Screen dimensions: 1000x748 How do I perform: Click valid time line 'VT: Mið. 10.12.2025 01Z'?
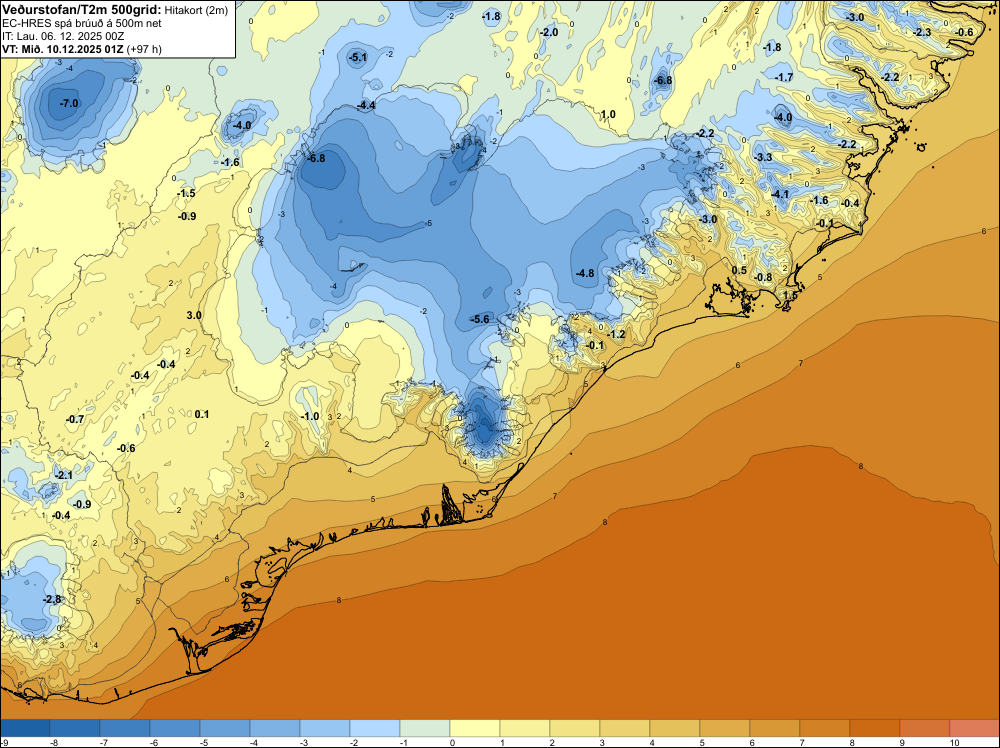click(64, 49)
